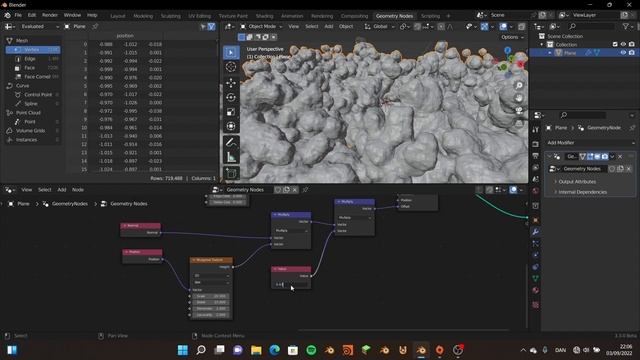Expand the viewport Options dropdown
Viewport: 640px width, 360px height.
tap(512, 37)
